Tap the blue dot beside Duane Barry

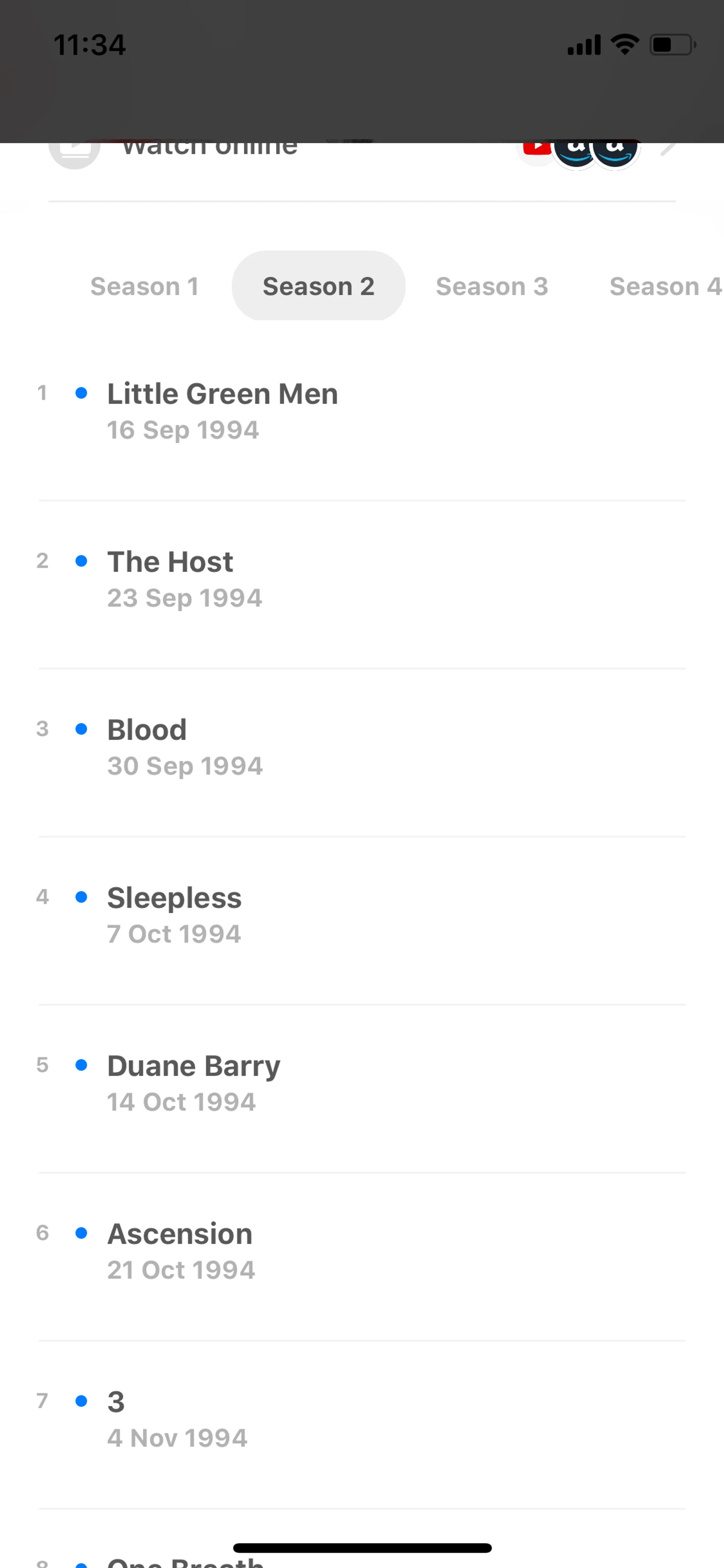click(x=81, y=1065)
